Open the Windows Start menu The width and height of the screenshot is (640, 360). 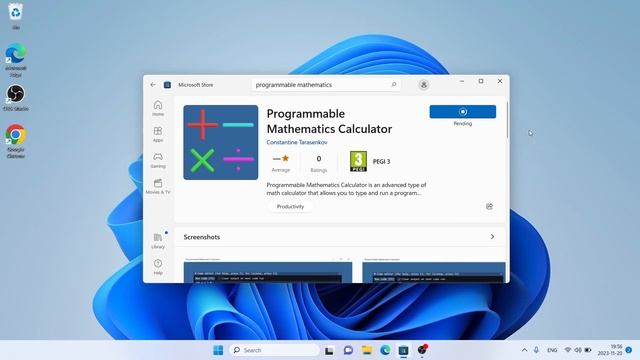pyautogui.click(x=218, y=350)
